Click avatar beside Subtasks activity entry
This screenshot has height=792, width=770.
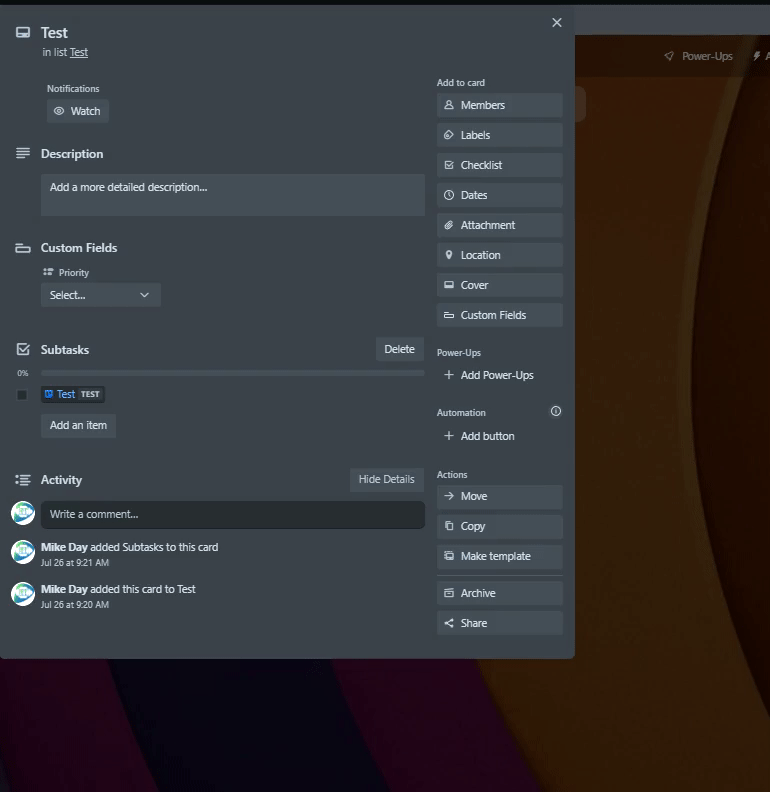click(23, 552)
